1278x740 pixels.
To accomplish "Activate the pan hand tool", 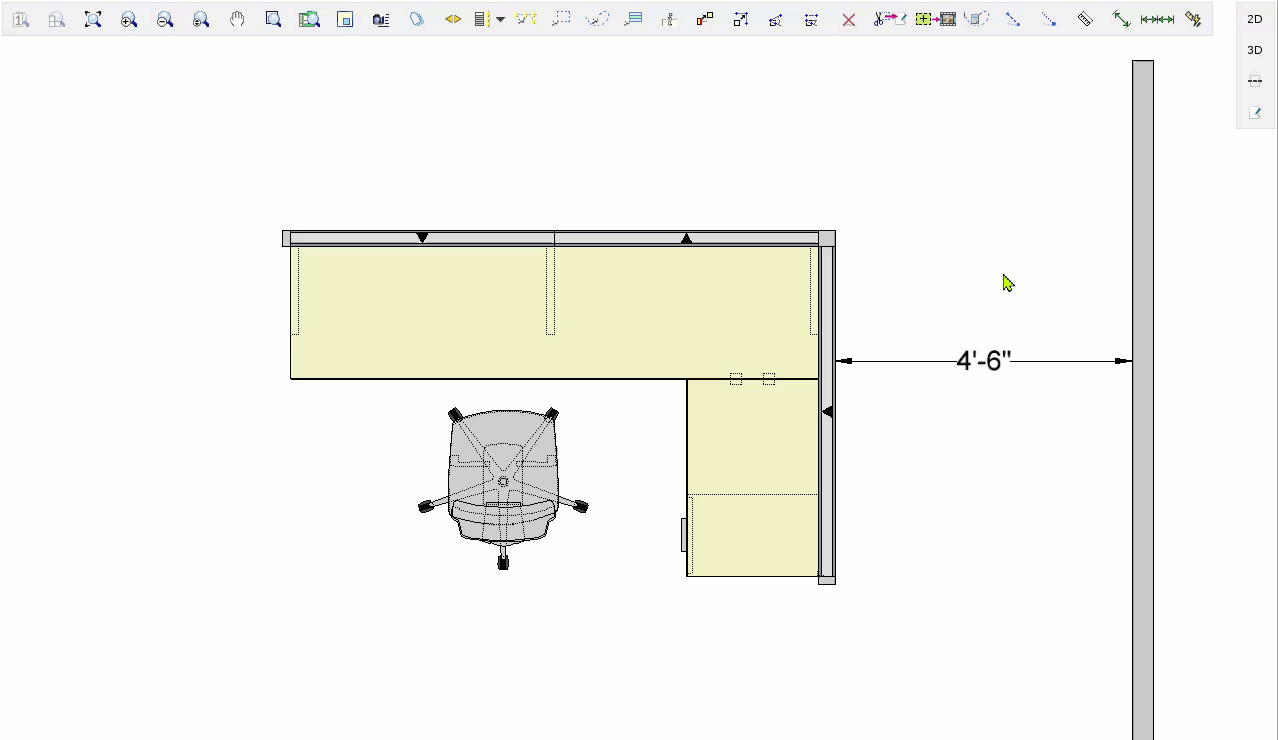I will click(x=237, y=19).
